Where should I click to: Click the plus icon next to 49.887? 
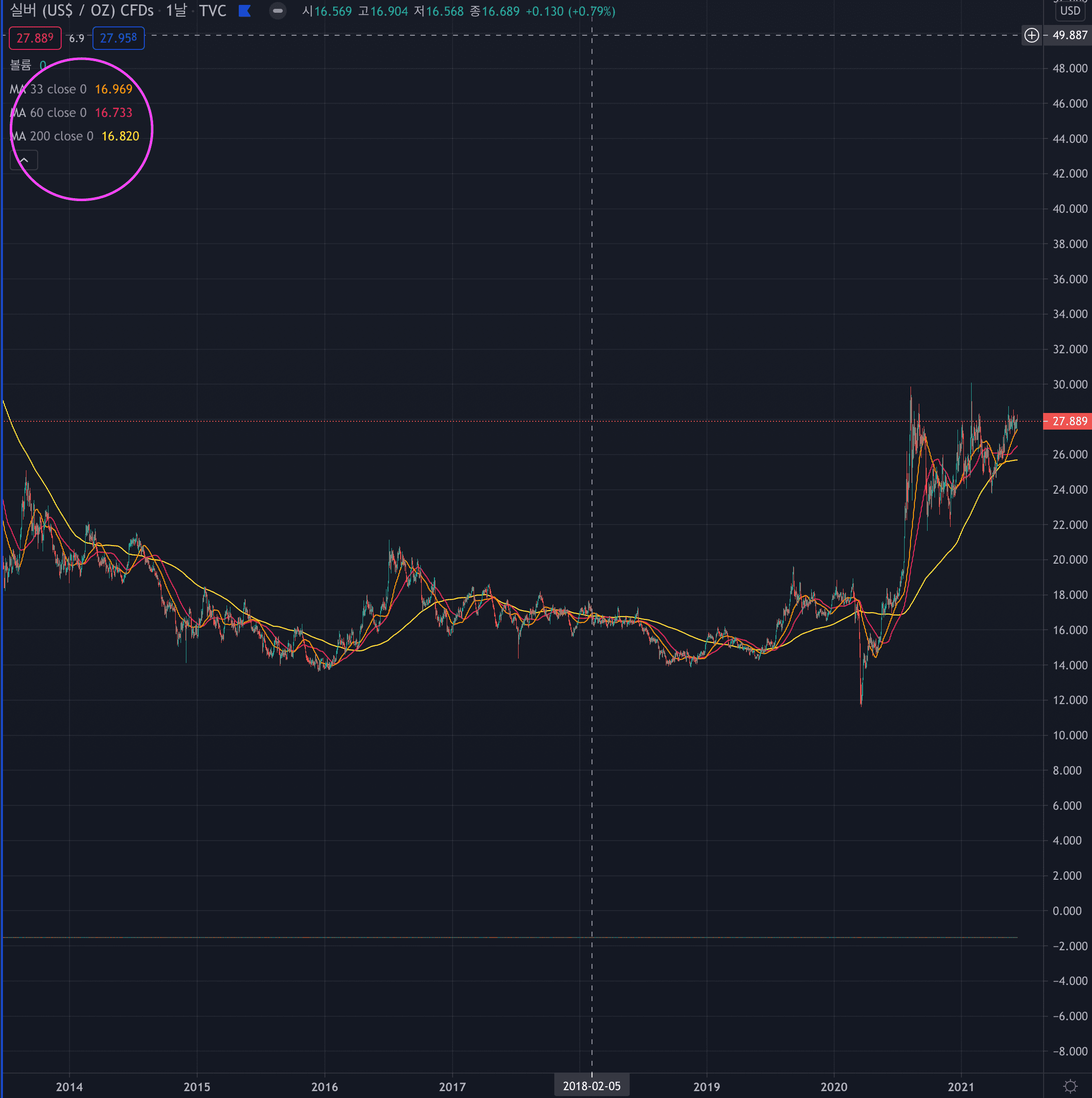click(1031, 35)
